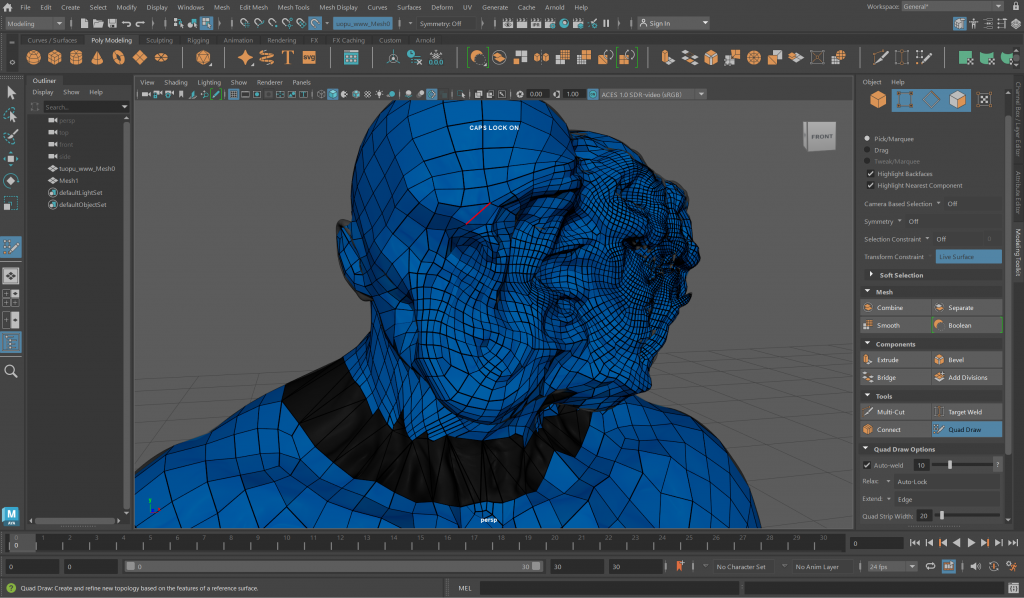
Task: Open the Symmetry dropdown in Modeling Toolkit
Action: point(900,221)
